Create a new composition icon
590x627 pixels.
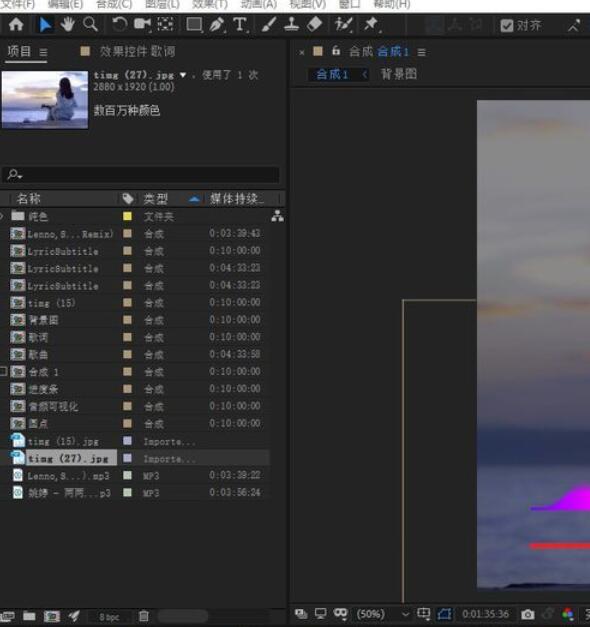[52, 616]
